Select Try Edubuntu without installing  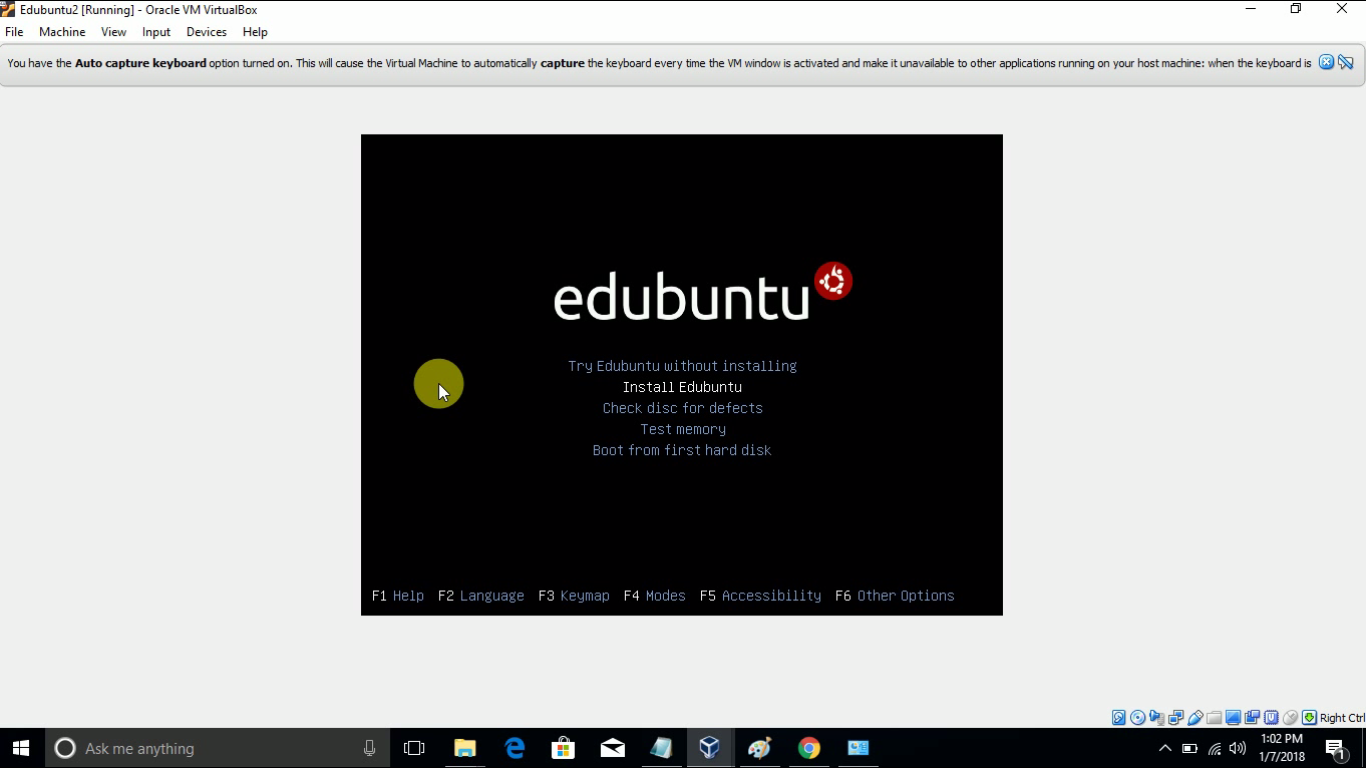point(682,366)
